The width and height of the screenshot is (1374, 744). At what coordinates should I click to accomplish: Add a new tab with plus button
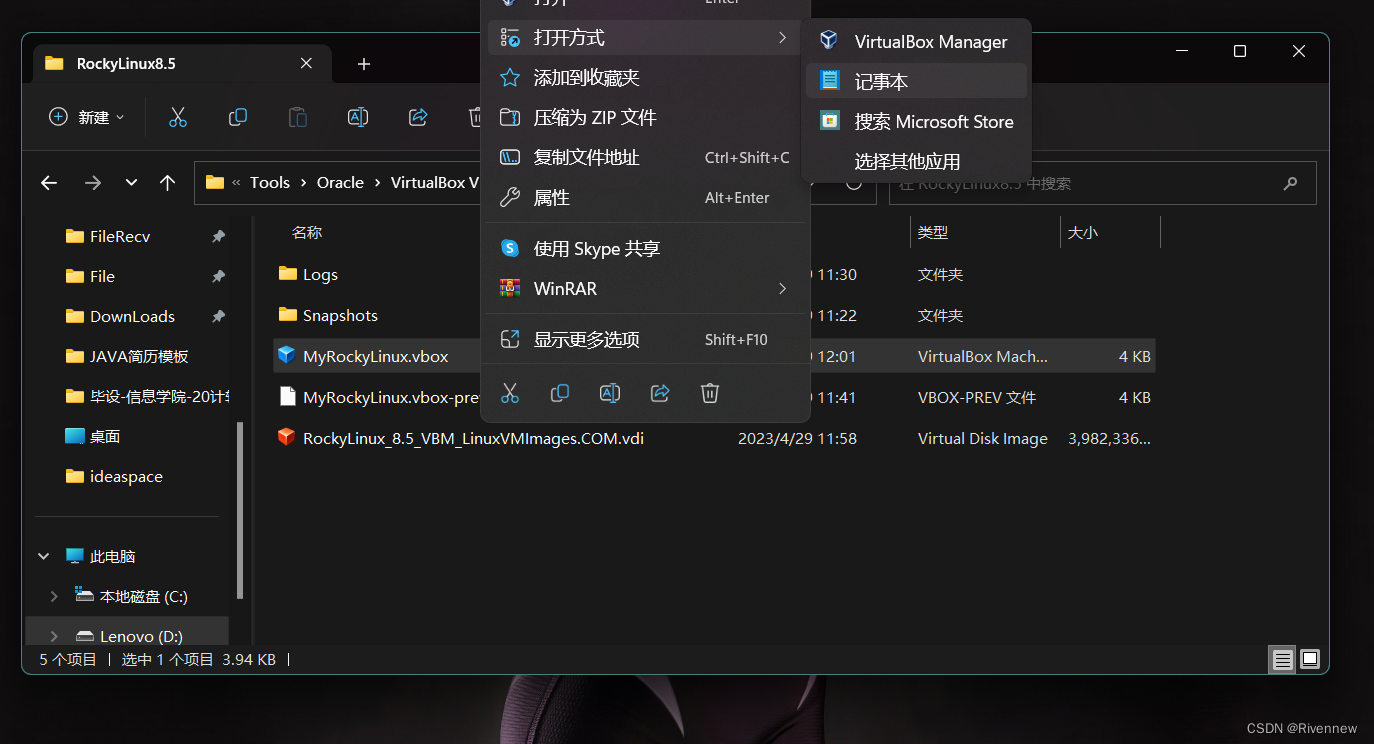(364, 64)
